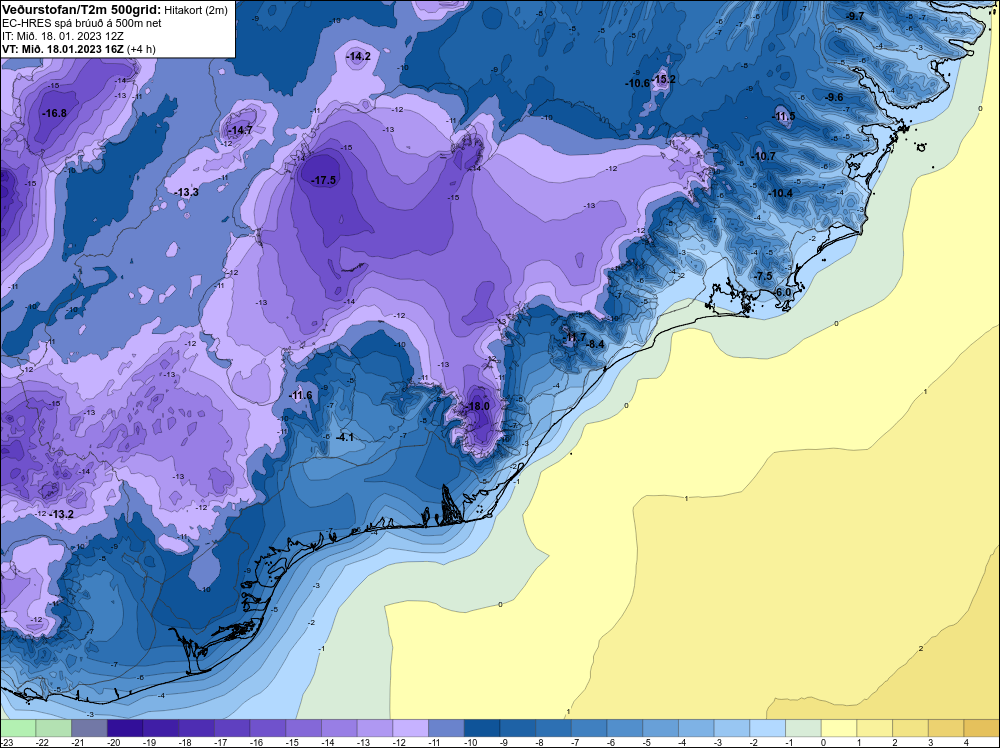Screen dimensions: 1000x748
Task: Click the -6.0 value near the coast
Action: coord(782,292)
